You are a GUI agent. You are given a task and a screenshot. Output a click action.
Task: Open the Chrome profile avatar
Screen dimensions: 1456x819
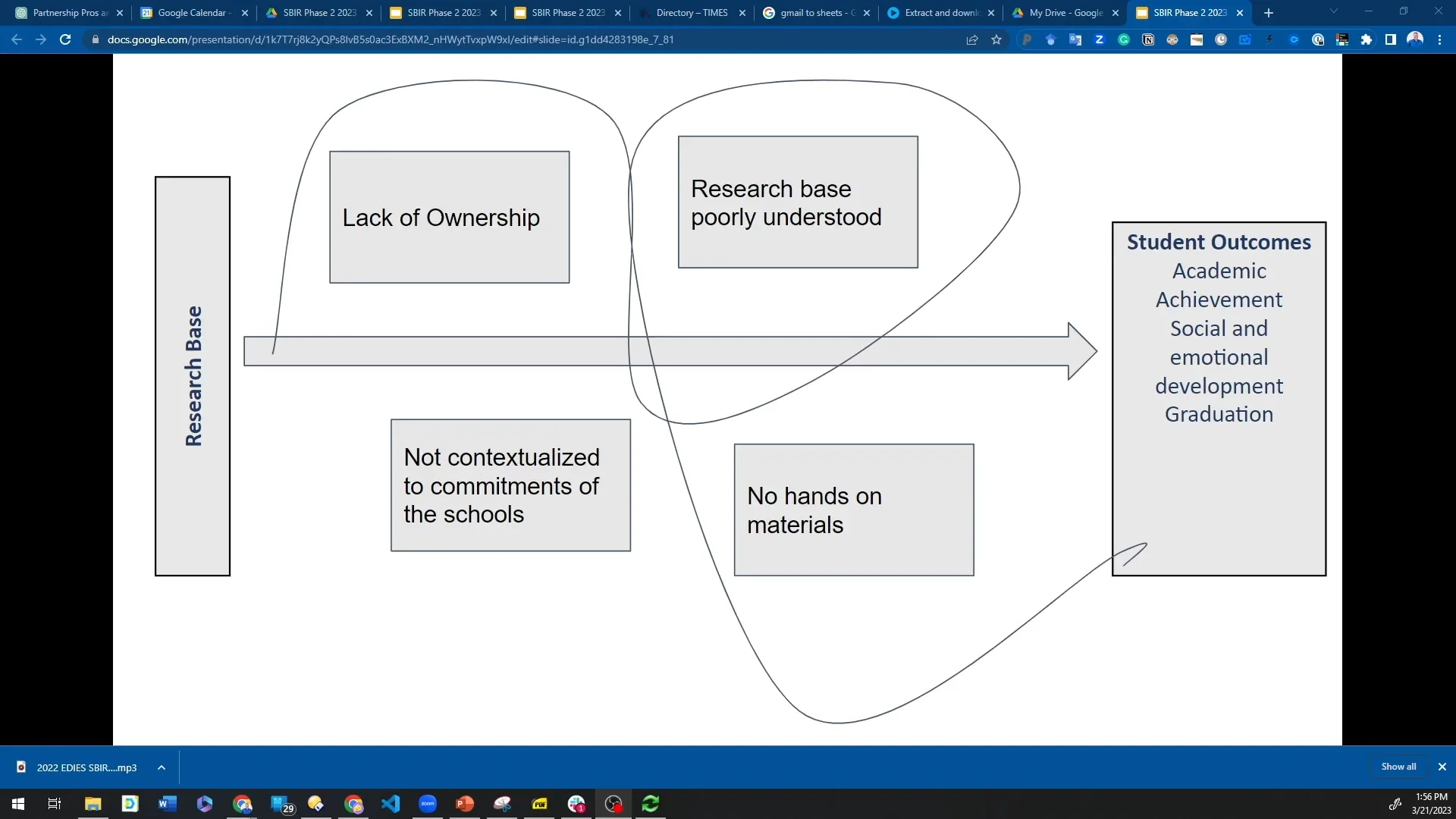coord(1415,39)
